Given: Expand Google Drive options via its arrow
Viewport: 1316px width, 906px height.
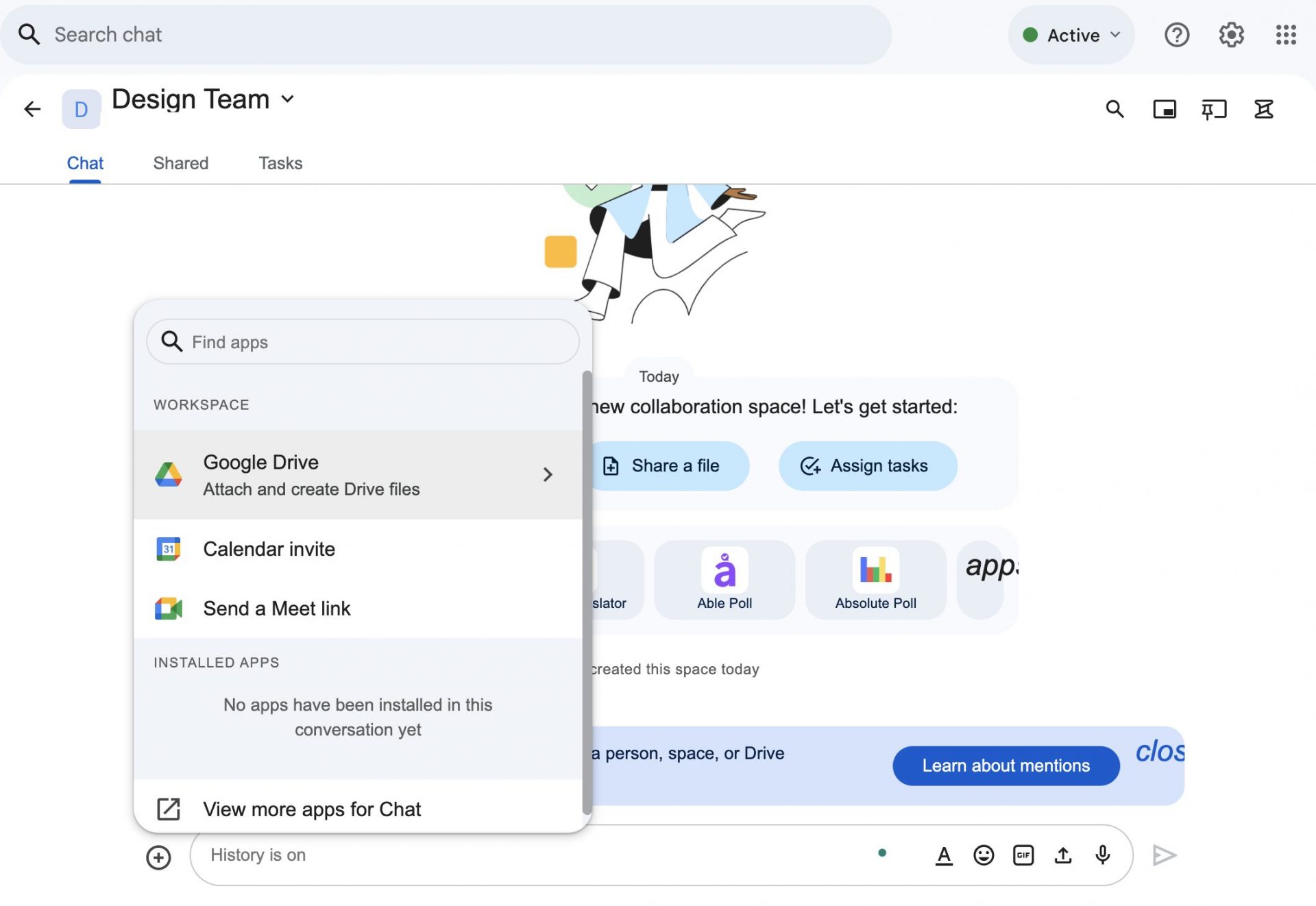Looking at the screenshot, I should pyautogui.click(x=548, y=474).
